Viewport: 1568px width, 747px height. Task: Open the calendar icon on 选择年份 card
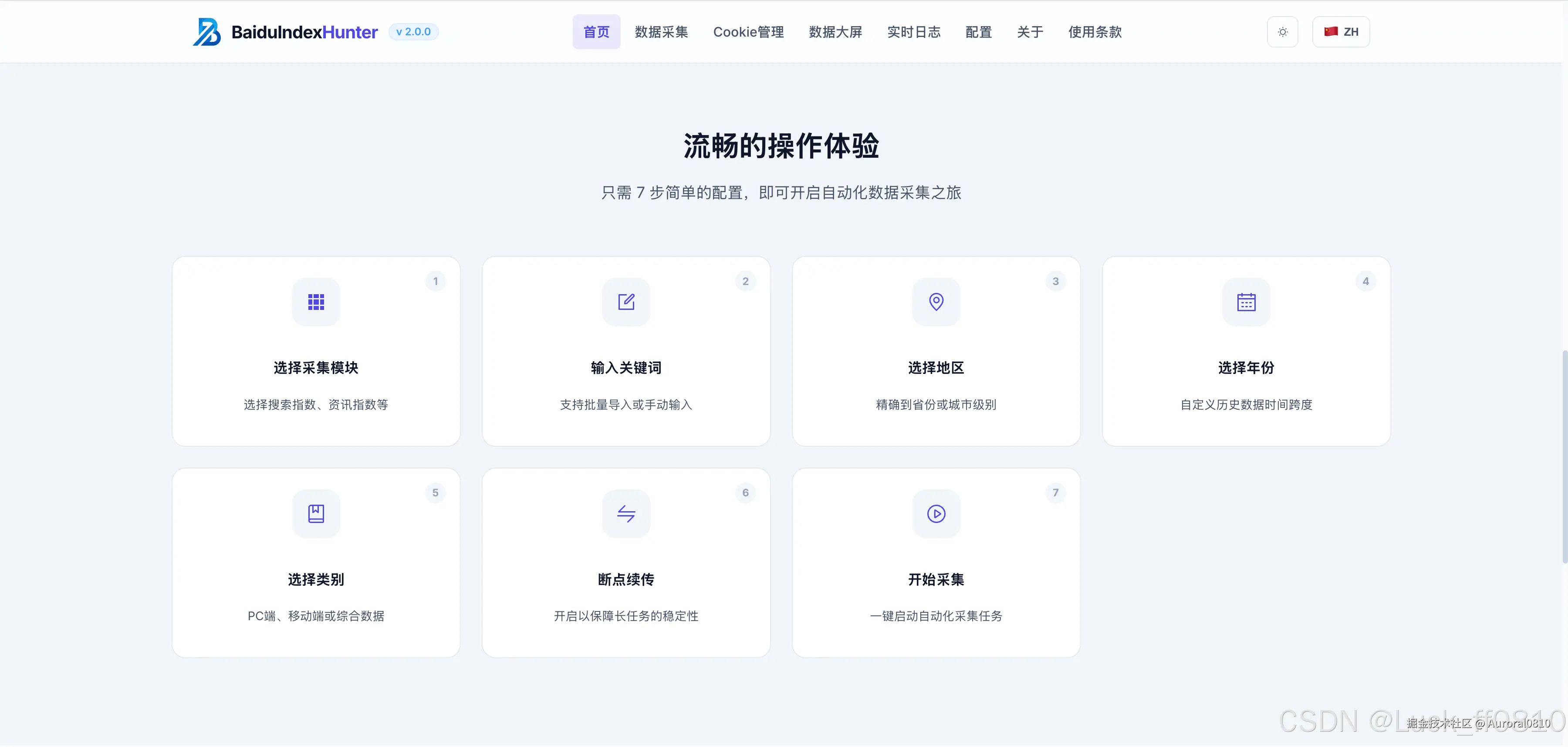tap(1246, 302)
